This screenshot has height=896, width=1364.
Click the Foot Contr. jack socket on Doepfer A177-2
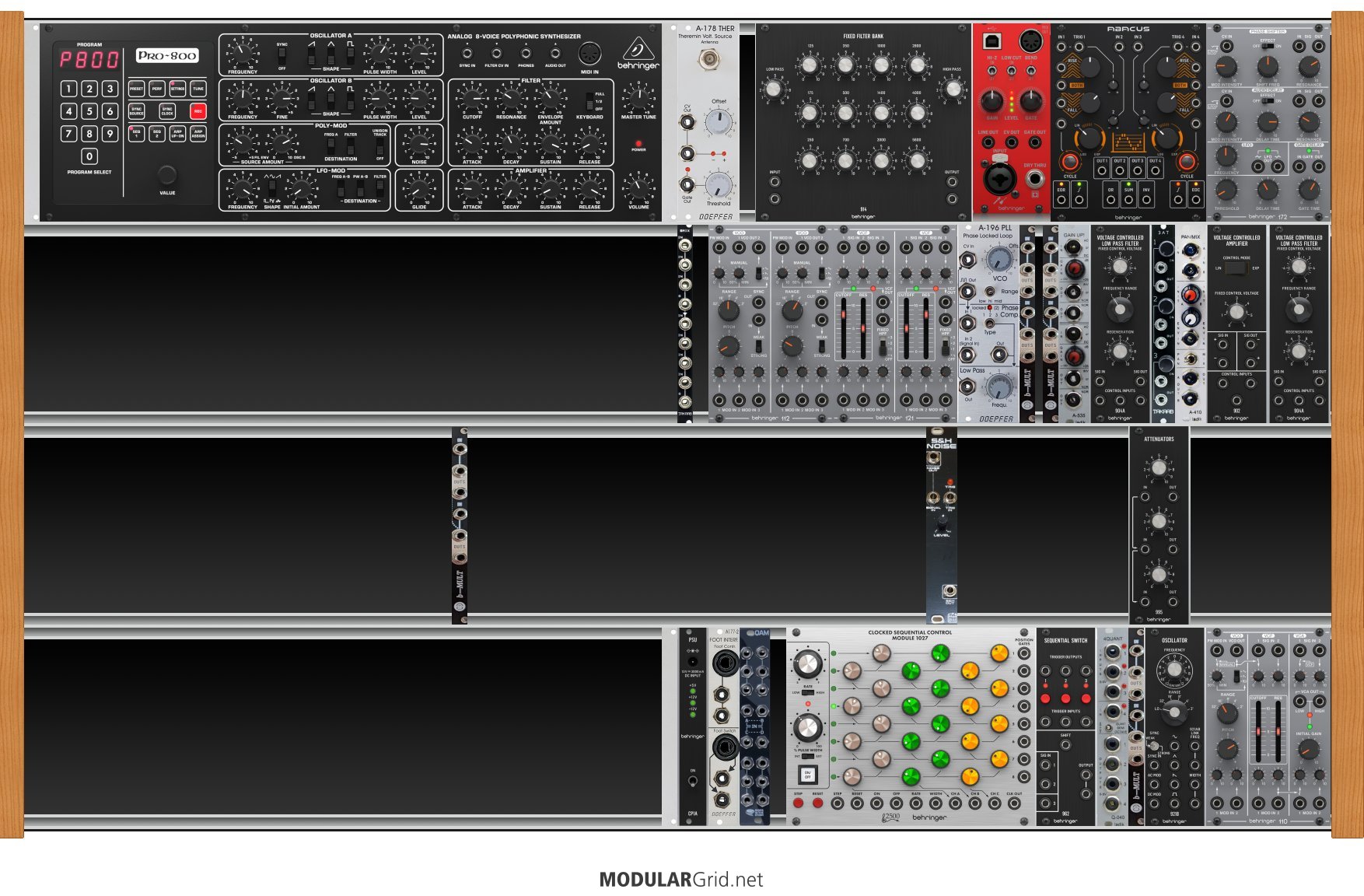pos(725,663)
